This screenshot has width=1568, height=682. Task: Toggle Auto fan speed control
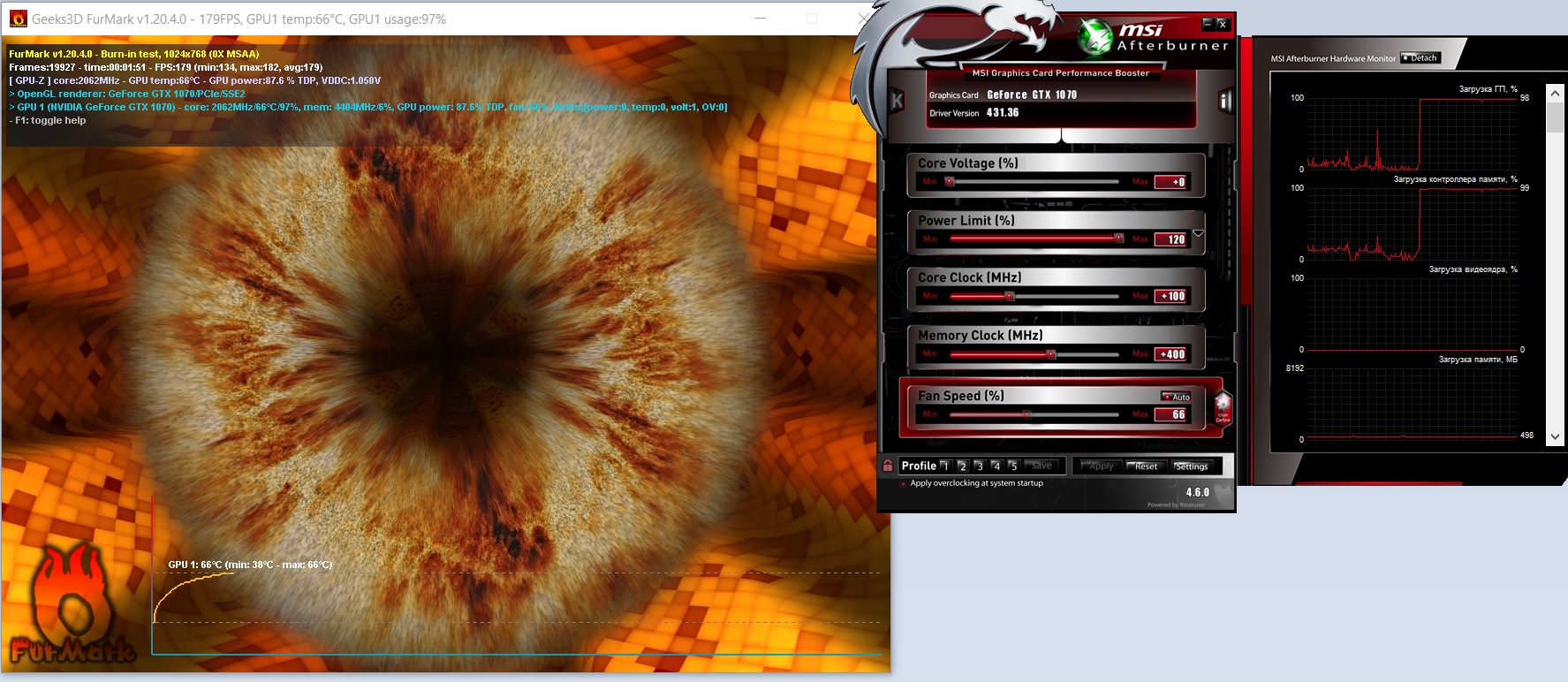coord(1176,397)
